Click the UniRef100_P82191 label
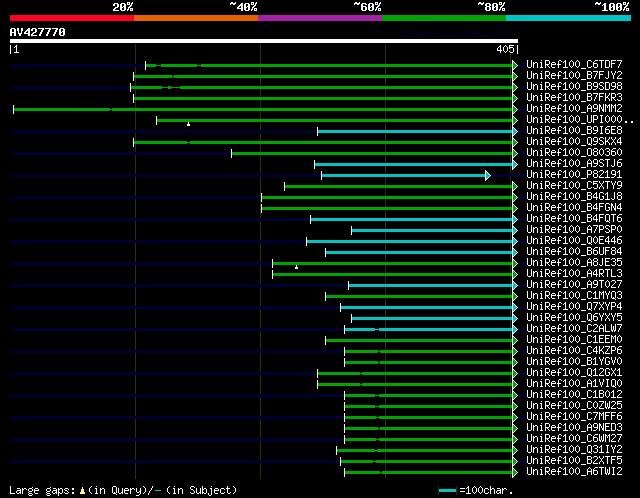 pos(574,175)
